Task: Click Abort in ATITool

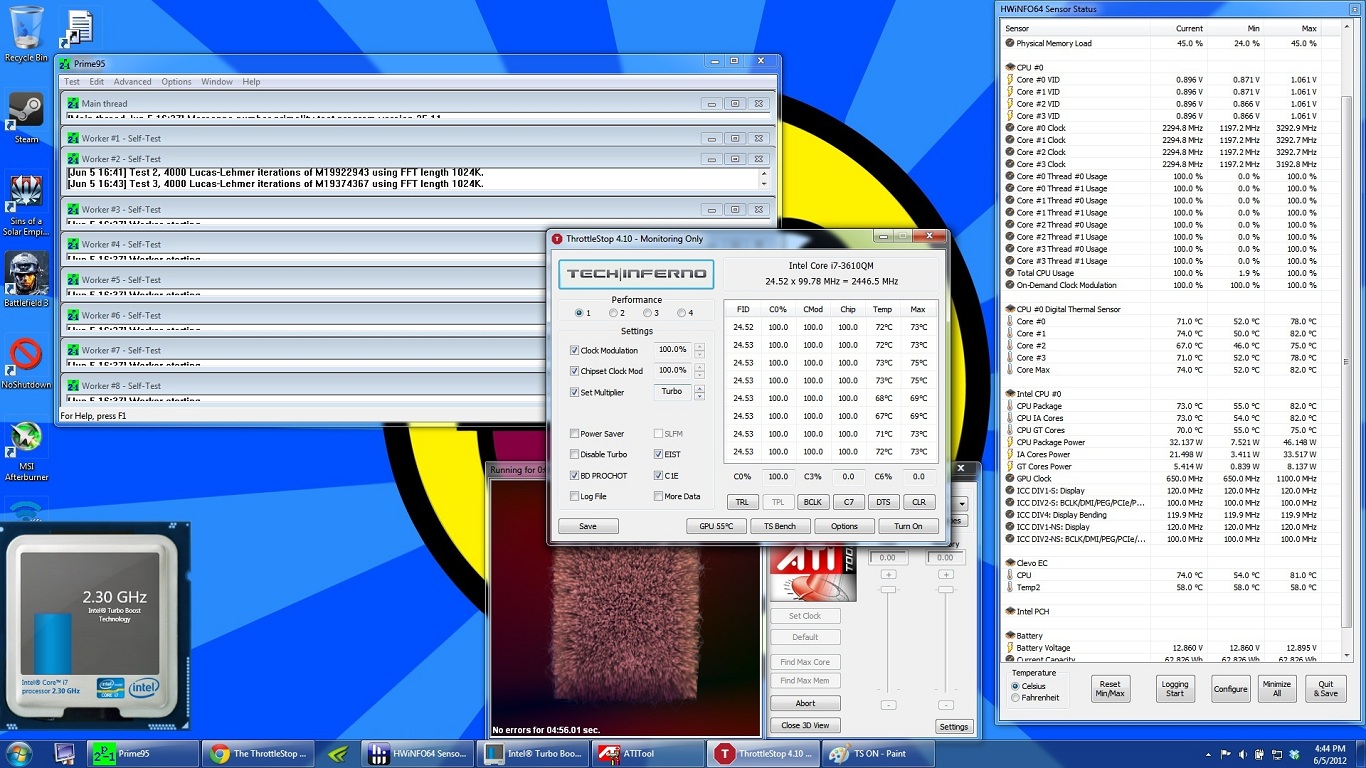Action: point(805,703)
